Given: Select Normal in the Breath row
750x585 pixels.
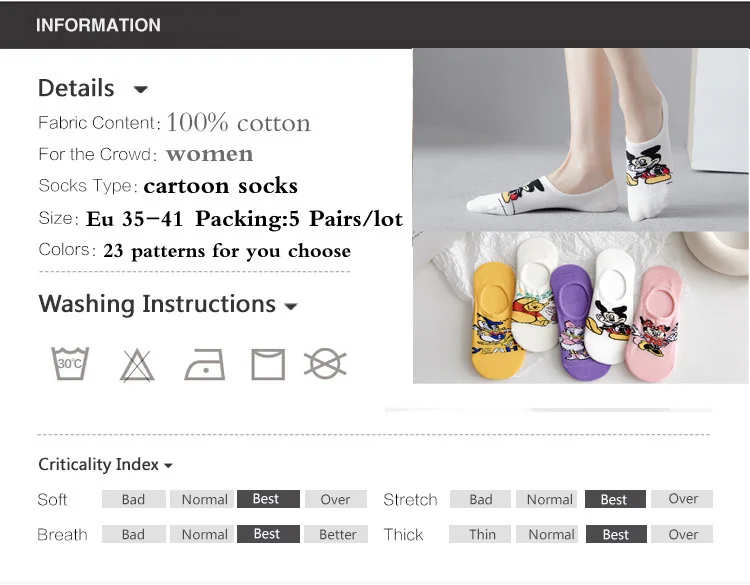Looking at the screenshot, I should coord(204,534).
